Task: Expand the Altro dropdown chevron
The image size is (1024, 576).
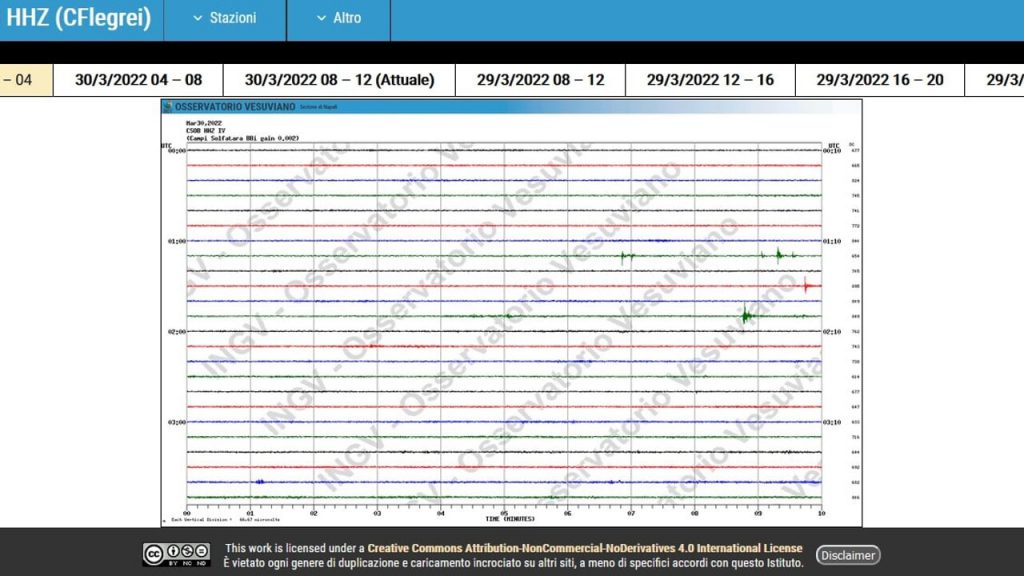Action: click(x=321, y=18)
